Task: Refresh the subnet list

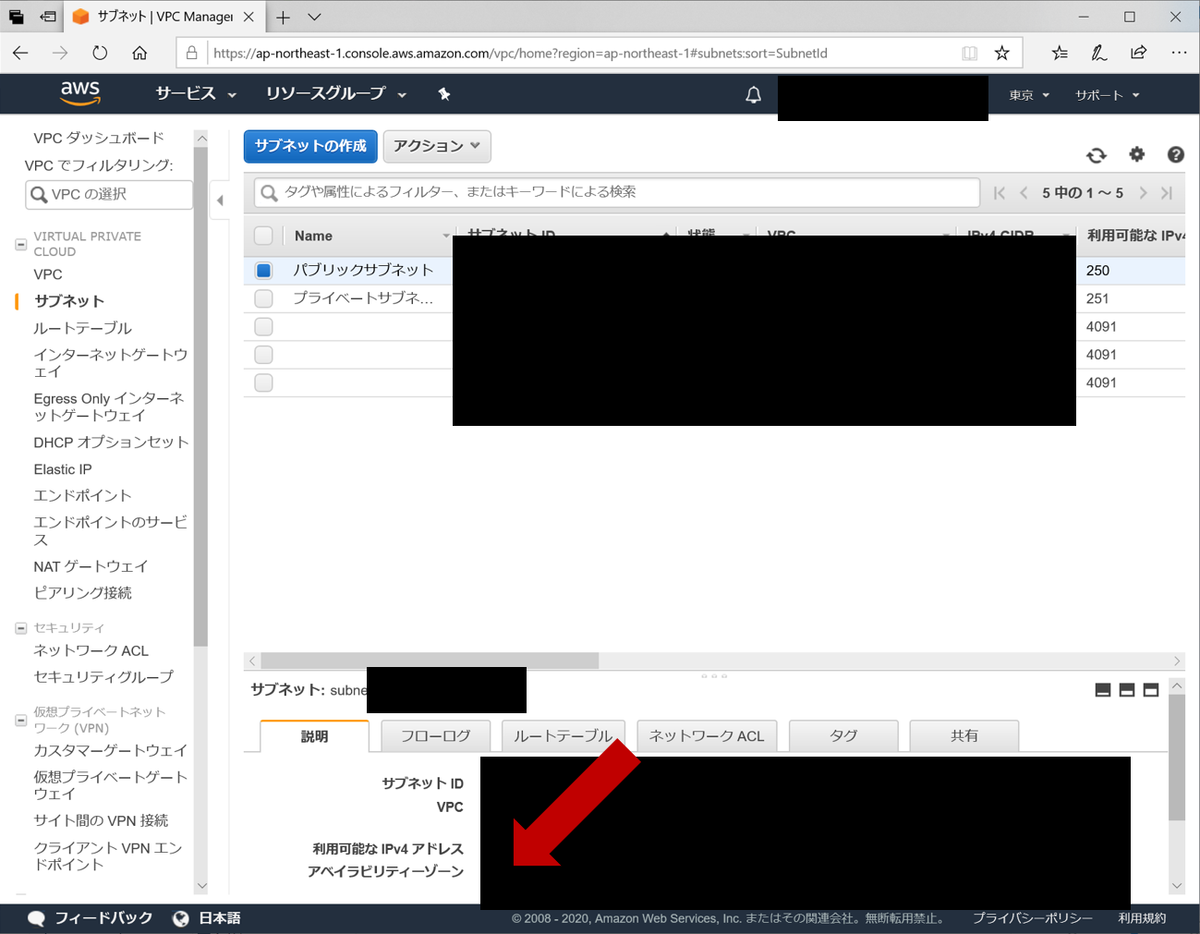Action: coord(1097,155)
